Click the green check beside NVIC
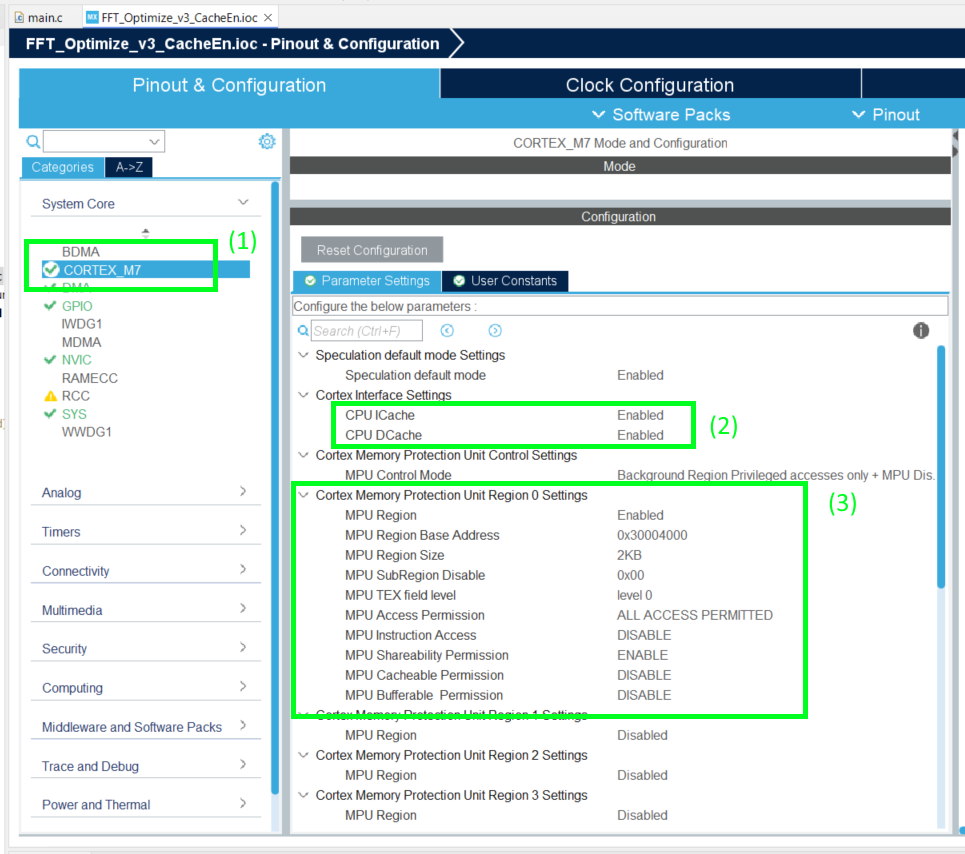Image resolution: width=965 pixels, height=854 pixels. coord(50,360)
